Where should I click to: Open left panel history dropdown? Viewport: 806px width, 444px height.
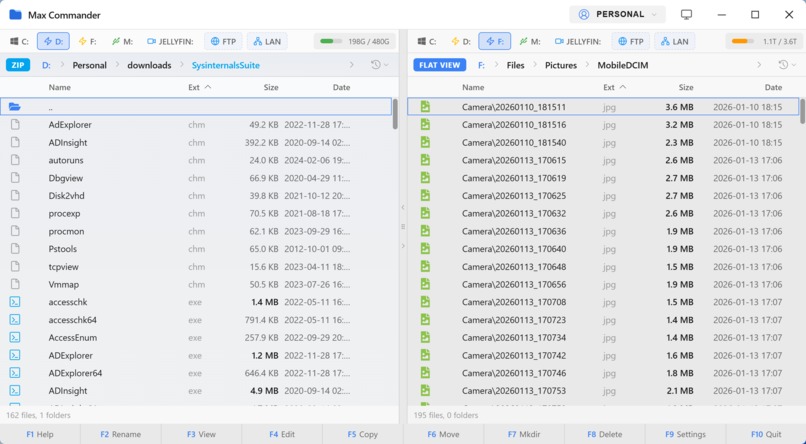[x=379, y=65]
